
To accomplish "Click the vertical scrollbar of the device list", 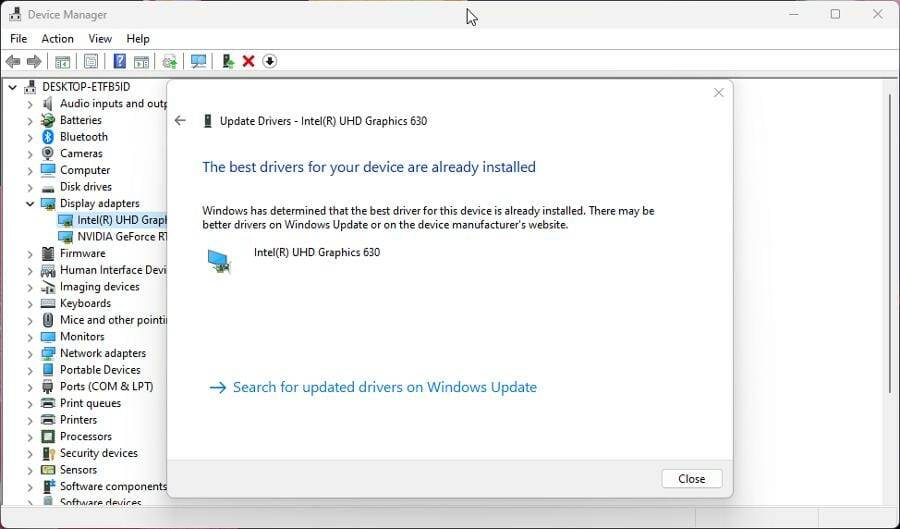I will (890, 243).
